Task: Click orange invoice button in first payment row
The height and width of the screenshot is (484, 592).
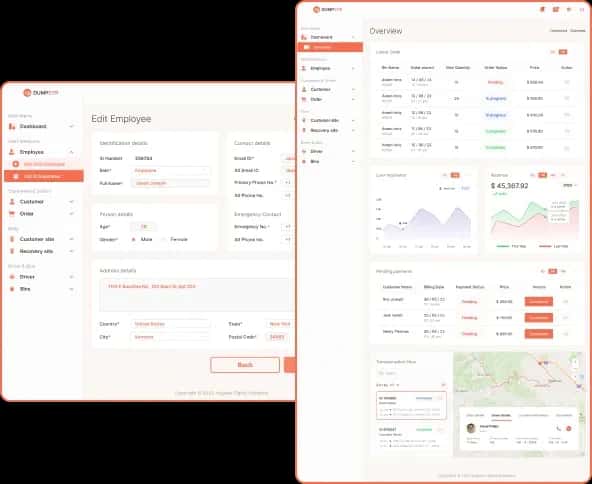Action: click(x=539, y=302)
